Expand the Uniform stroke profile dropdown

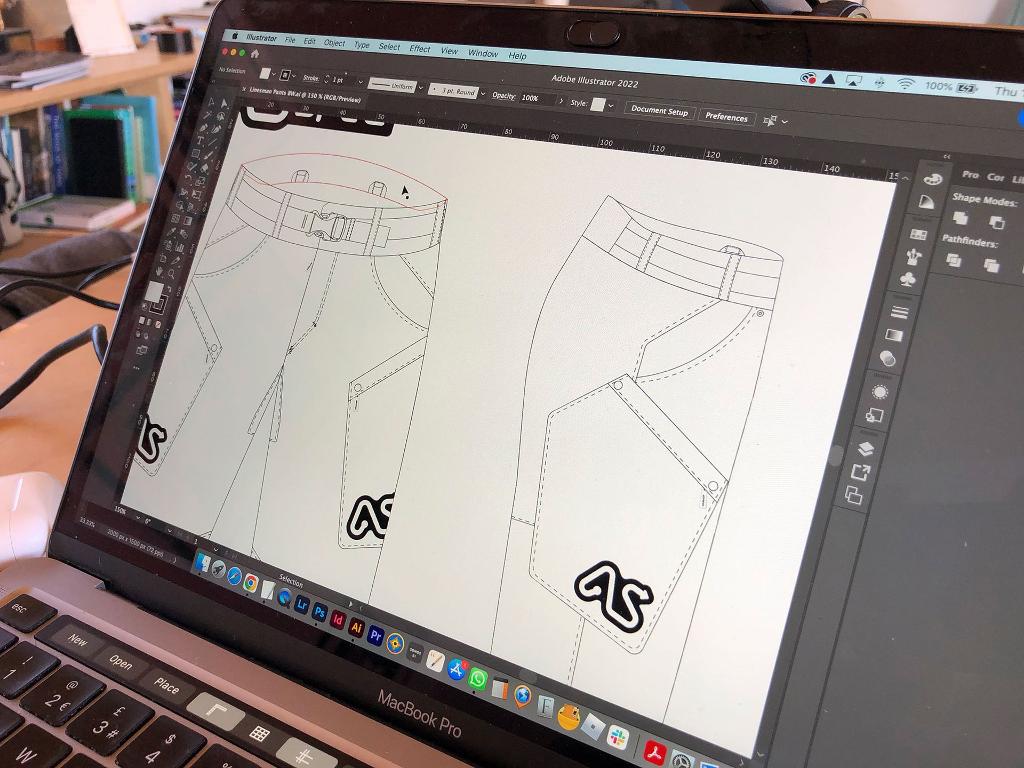pos(422,89)
